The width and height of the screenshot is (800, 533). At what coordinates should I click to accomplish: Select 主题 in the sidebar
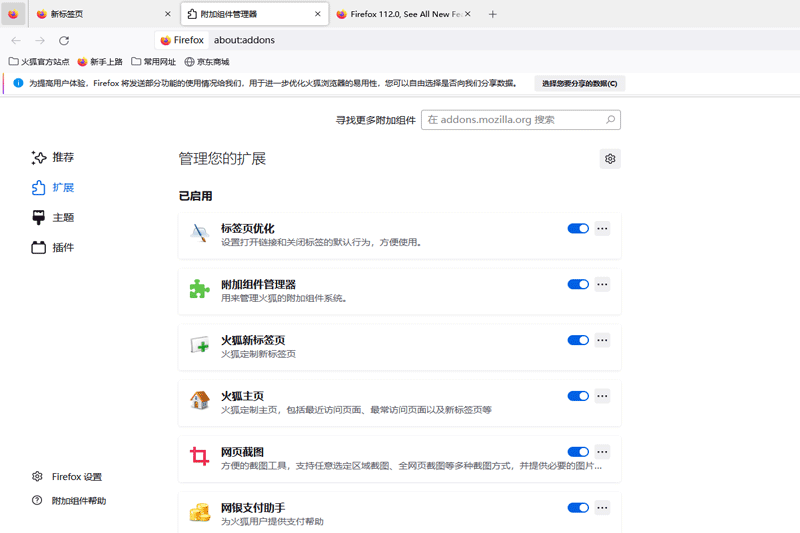pos(62,217)
